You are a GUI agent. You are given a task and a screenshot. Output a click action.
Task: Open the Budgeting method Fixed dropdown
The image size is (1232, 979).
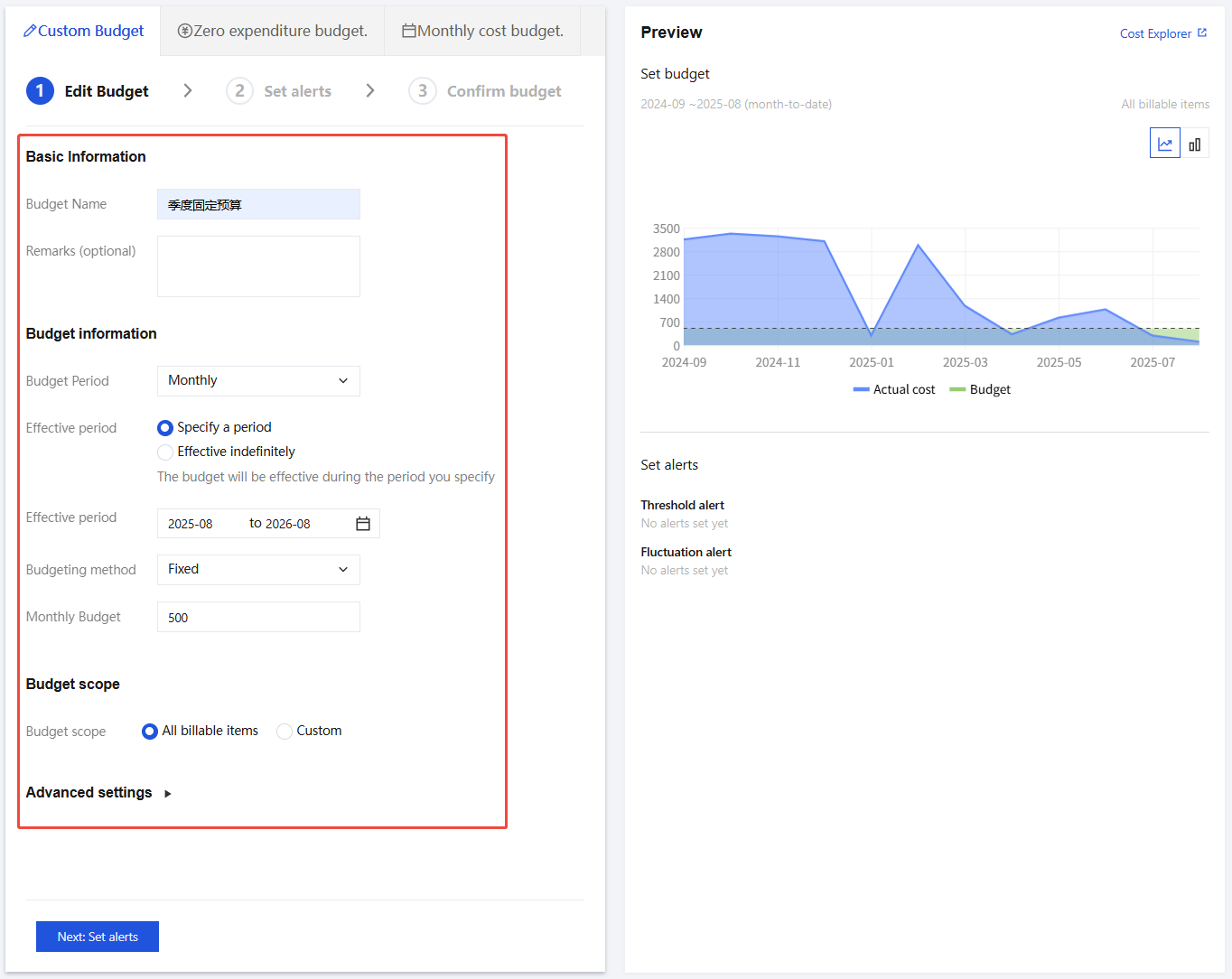tap(258, 570)
